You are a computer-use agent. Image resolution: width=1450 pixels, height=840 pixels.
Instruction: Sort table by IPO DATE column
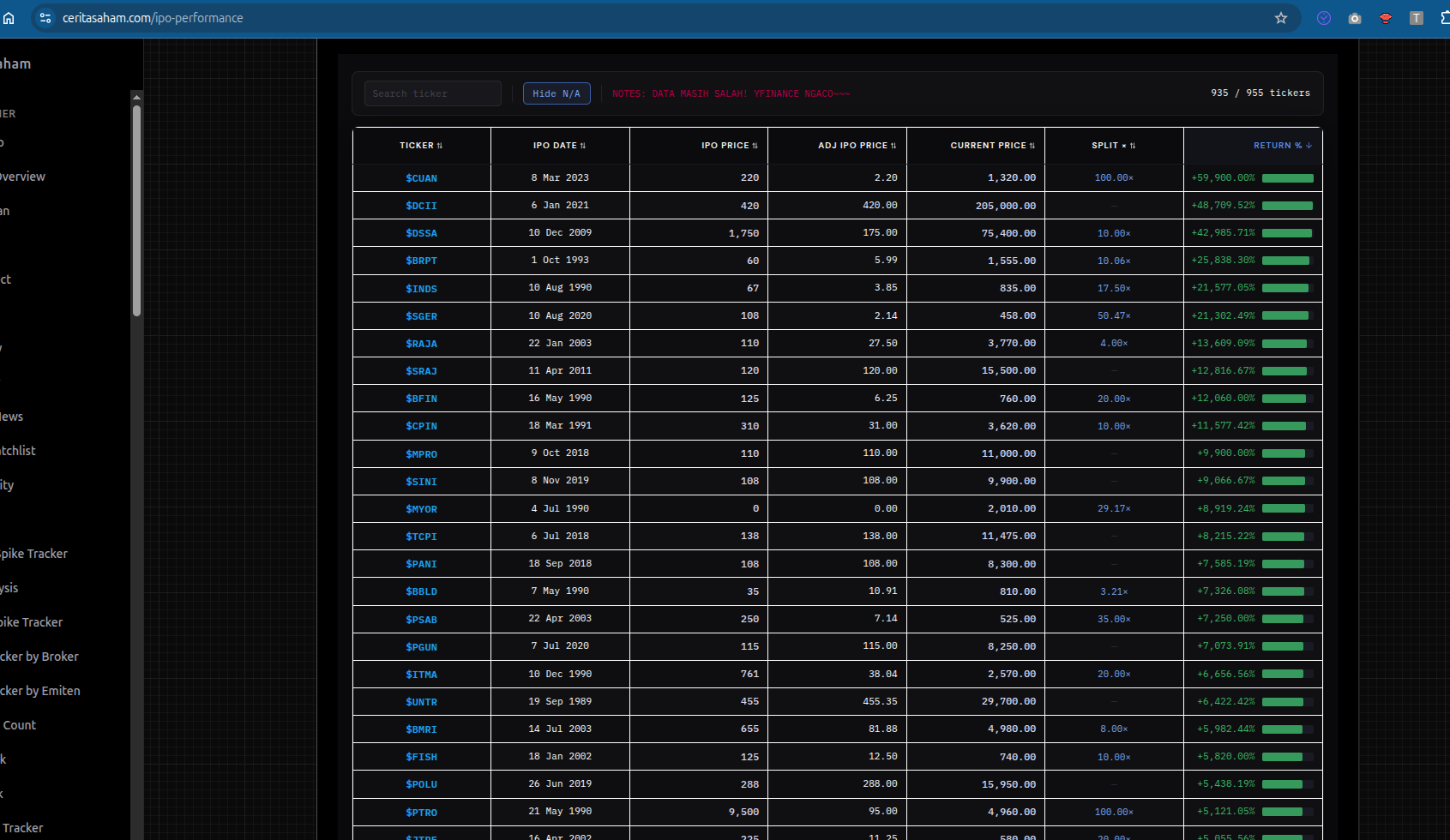(559, 146)
